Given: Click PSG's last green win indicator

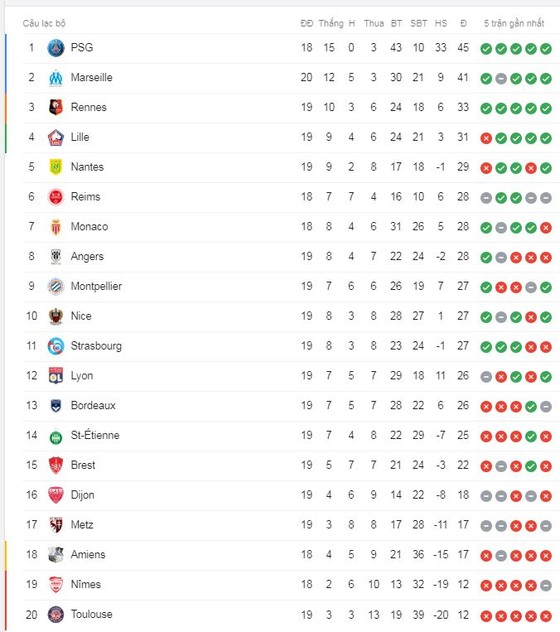Looking at the screenshot, I should point(546,49).
